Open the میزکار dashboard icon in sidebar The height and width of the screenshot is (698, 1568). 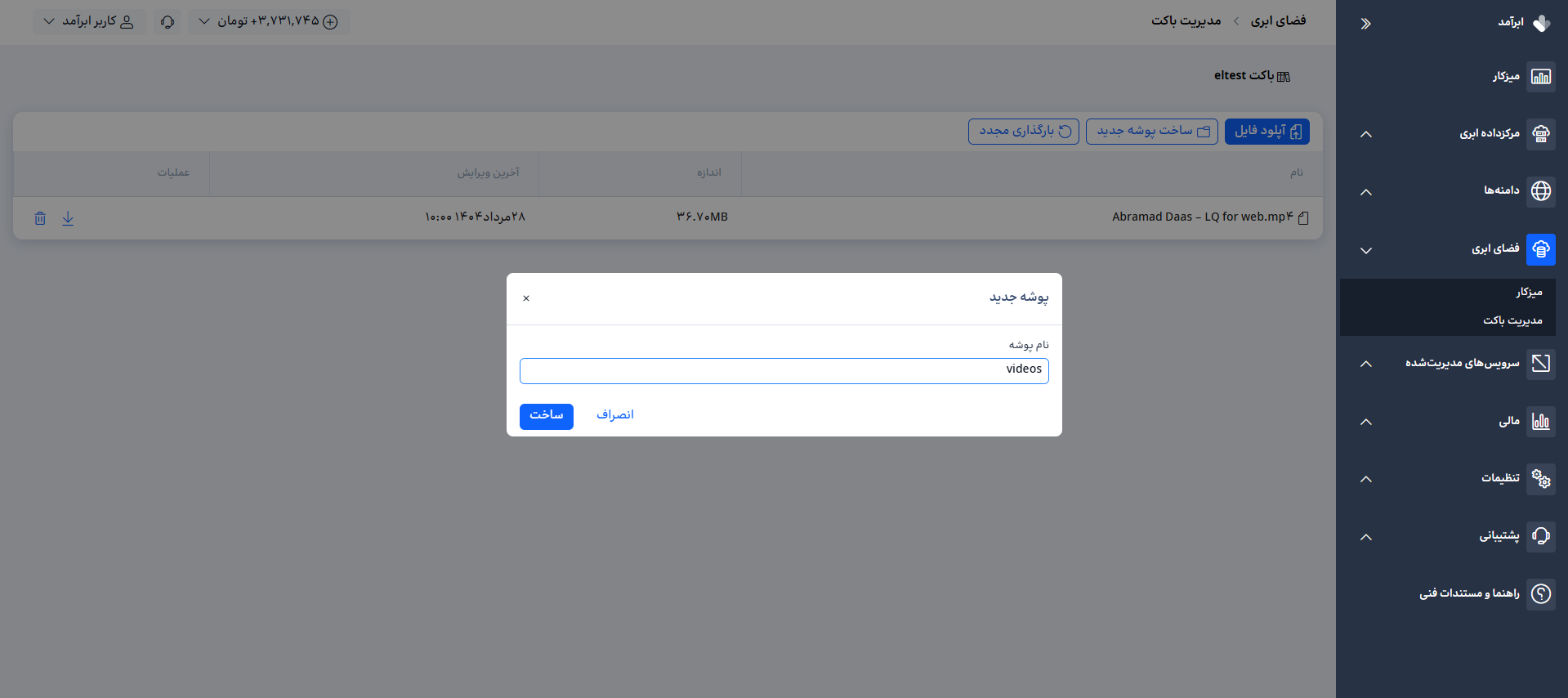(x=1541, y=77)
